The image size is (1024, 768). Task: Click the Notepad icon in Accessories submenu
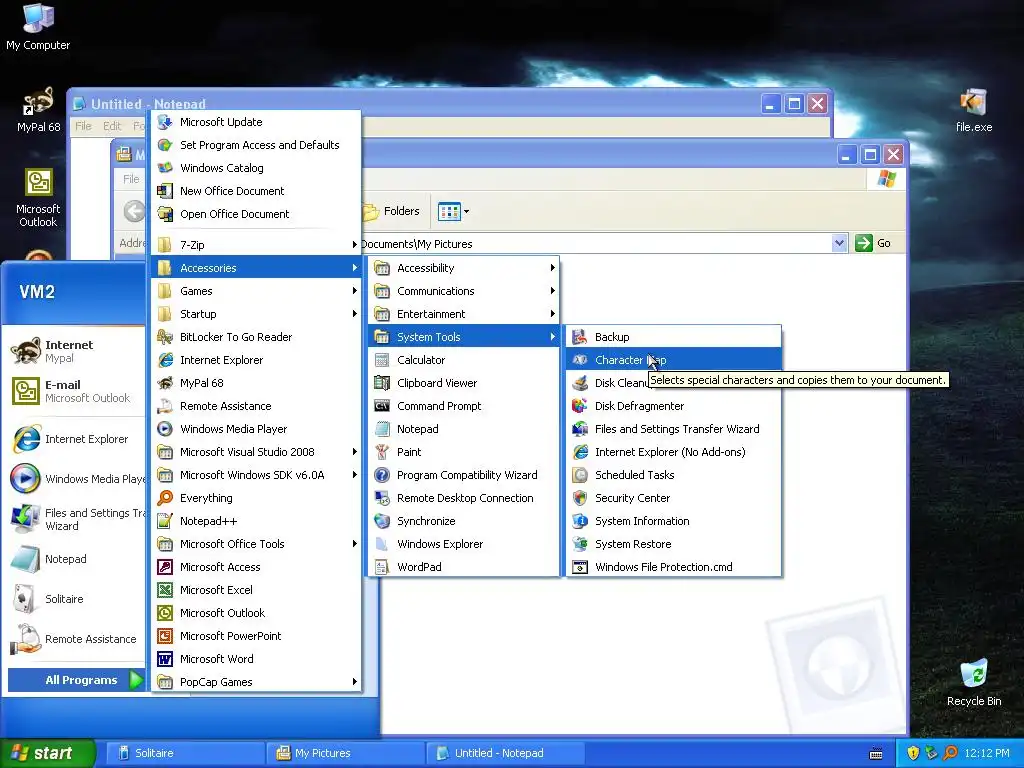coord(382,429)
